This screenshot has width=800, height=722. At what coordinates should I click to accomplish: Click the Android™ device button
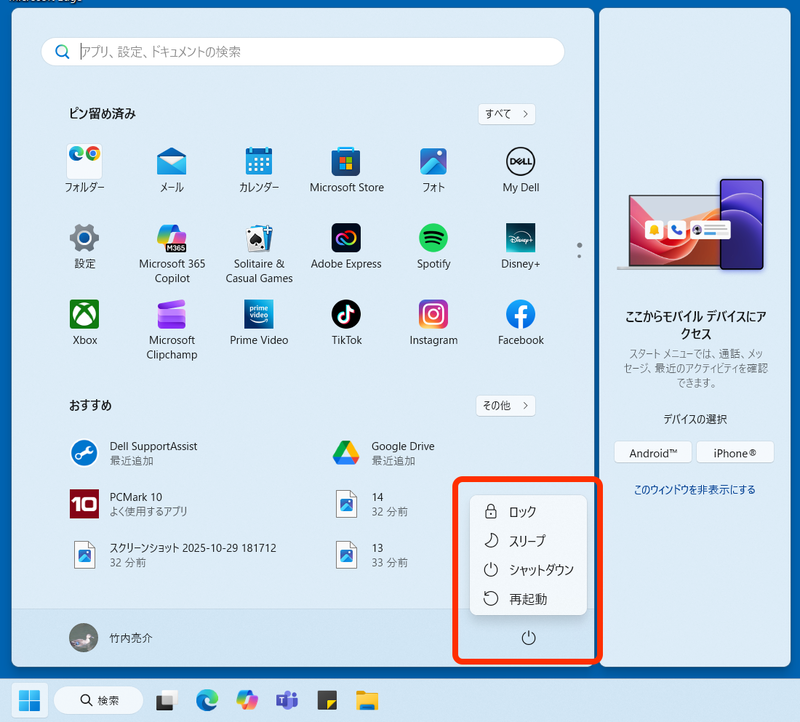(652, 452)
